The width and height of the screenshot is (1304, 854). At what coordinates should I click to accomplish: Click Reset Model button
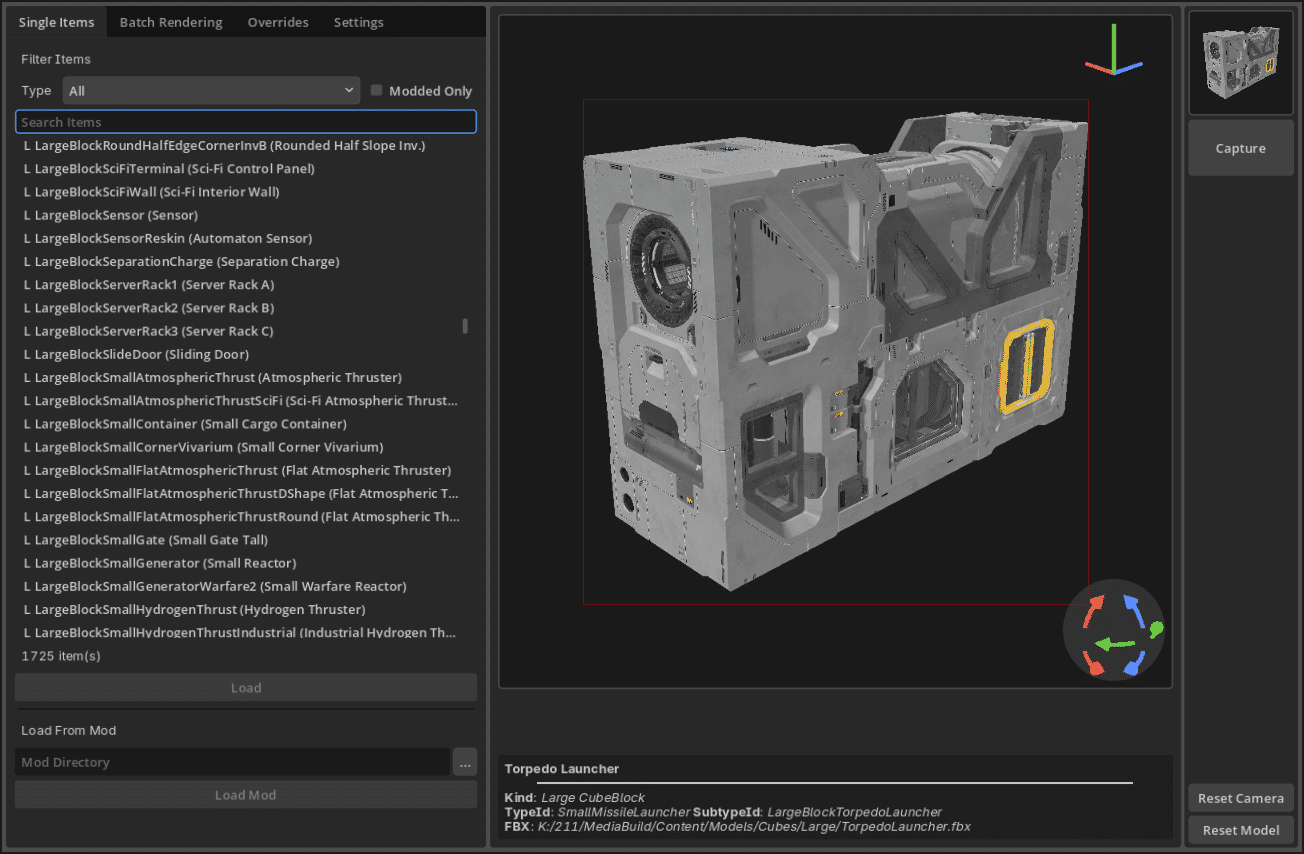[1241, 830]
